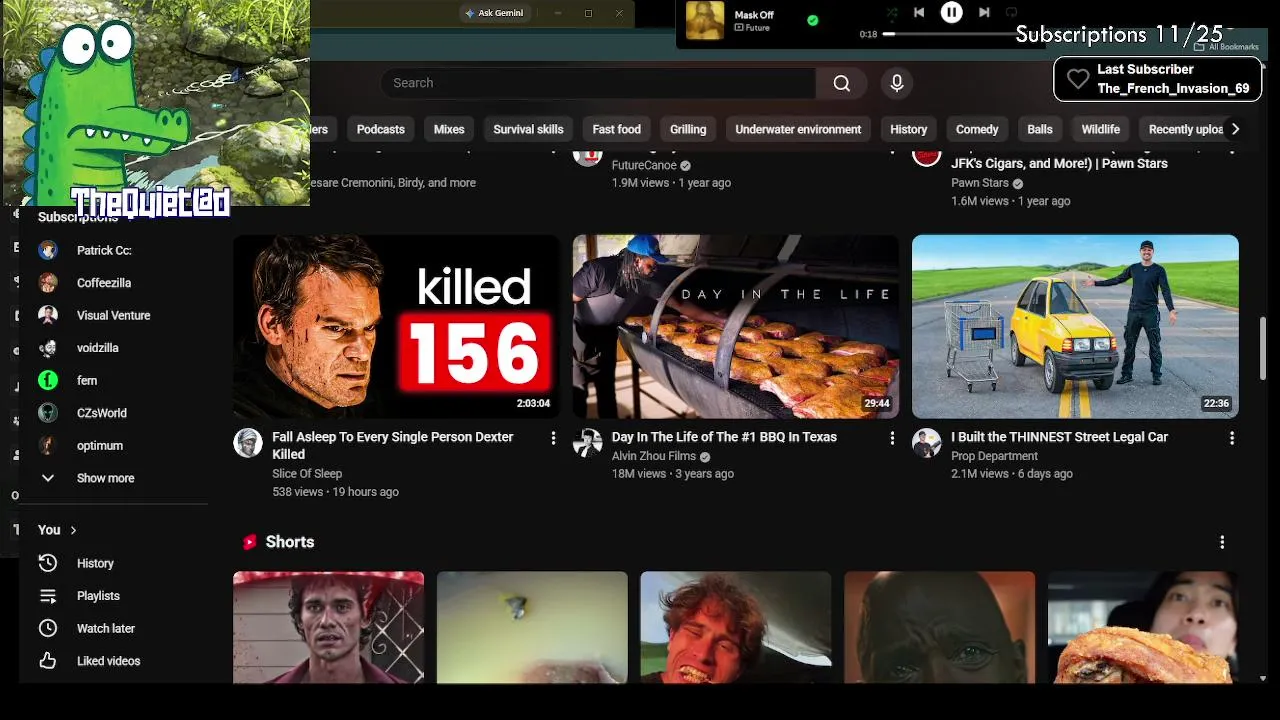The image size is (1280, 720).
Task: Select the Underwater environment filter chip
Action: (x=798, y=129)
